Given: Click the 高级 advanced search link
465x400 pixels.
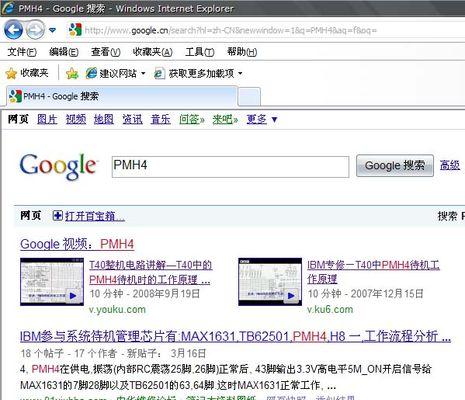Looking at the screenshot, I should (449, 165).
